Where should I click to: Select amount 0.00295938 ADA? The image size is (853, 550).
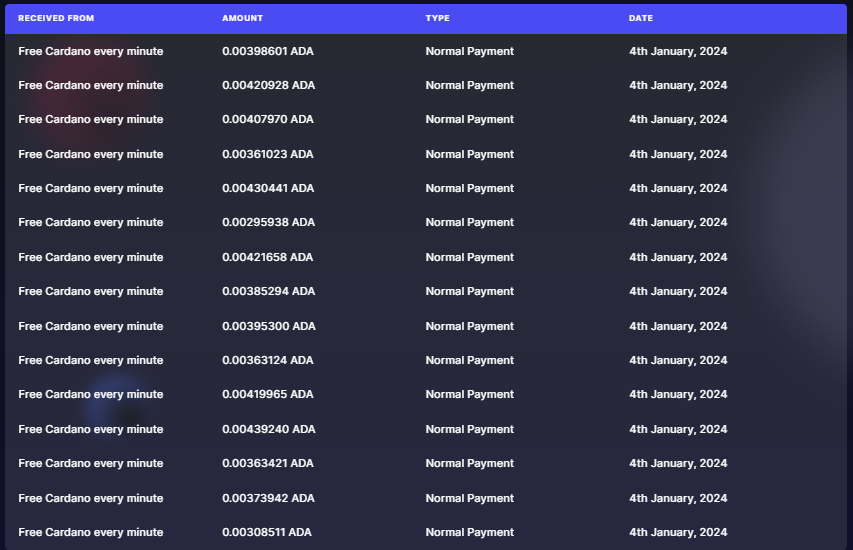point(268,222)
